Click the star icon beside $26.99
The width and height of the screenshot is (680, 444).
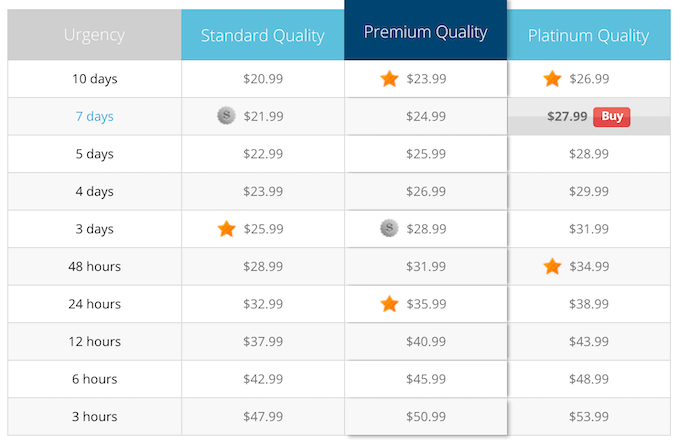click(x=552, y=79)
